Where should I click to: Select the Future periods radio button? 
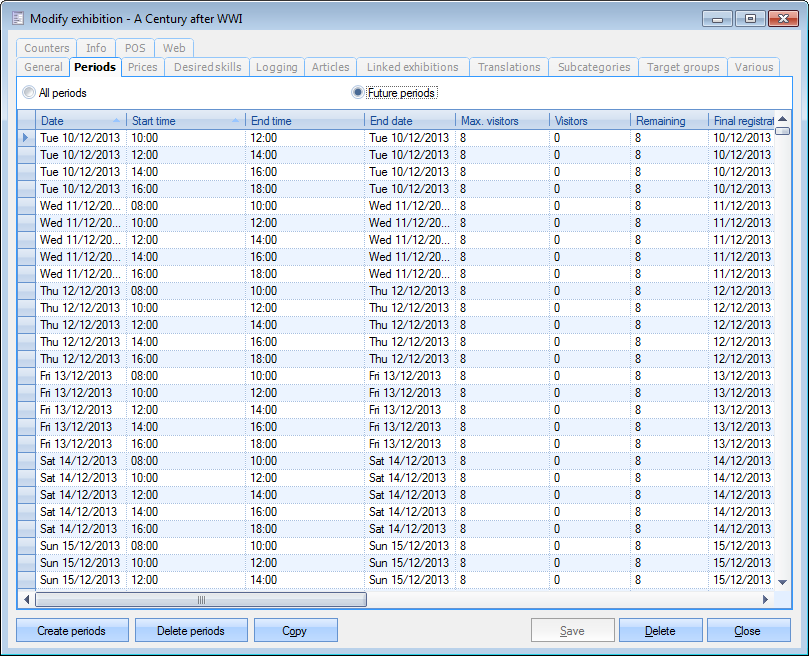pos(357,93)
